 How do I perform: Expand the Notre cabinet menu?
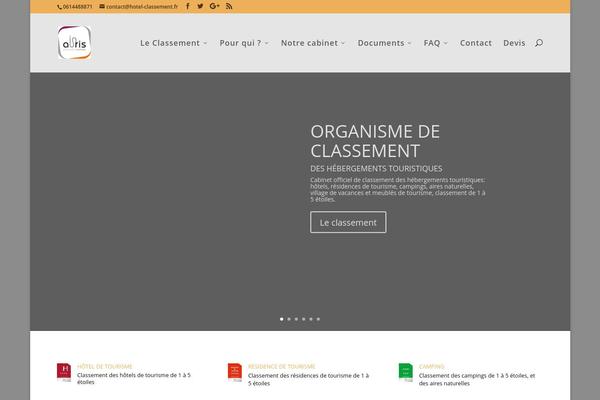point(313,43)
